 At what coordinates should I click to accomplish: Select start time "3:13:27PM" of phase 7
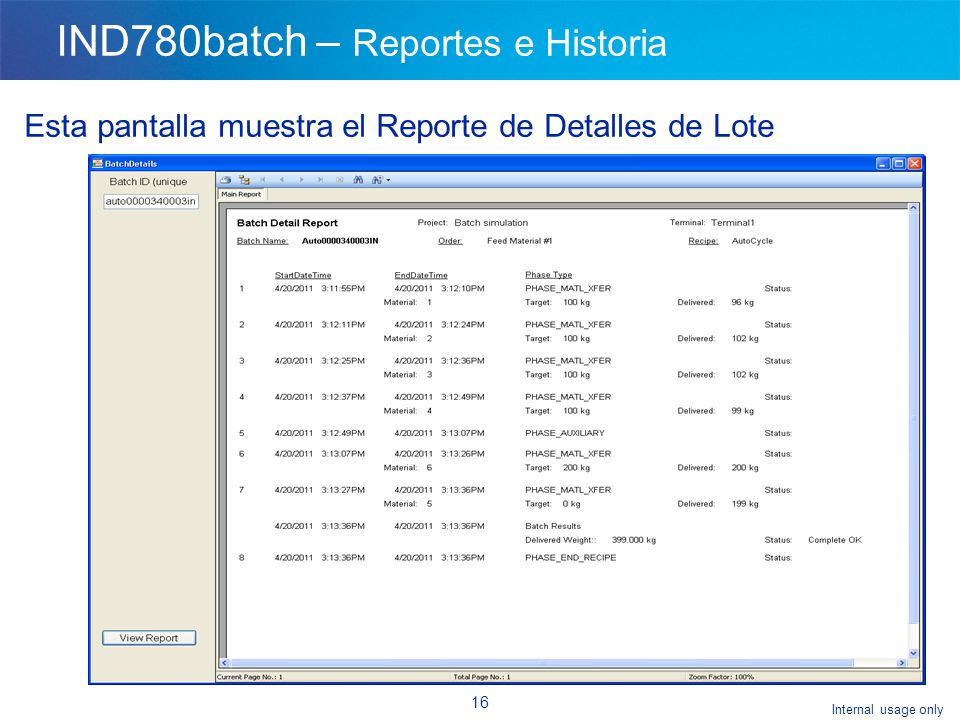tap(343, 490)
